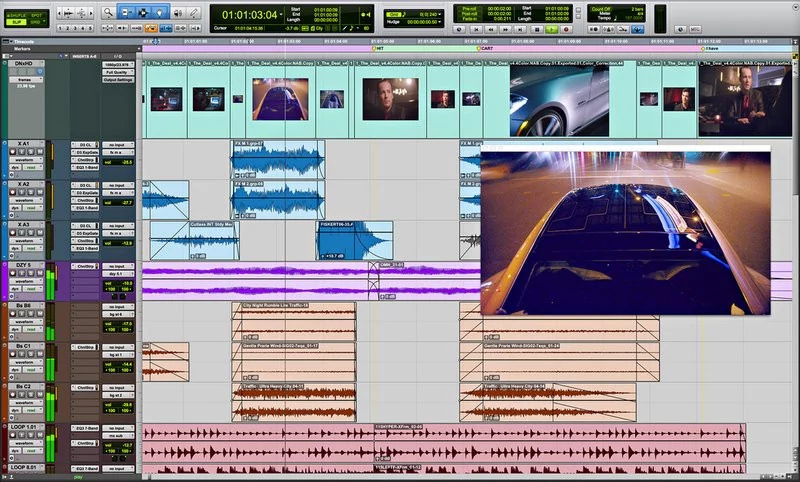Solo the DZY 5 track

pyautogui.click(x=31, y=273)
